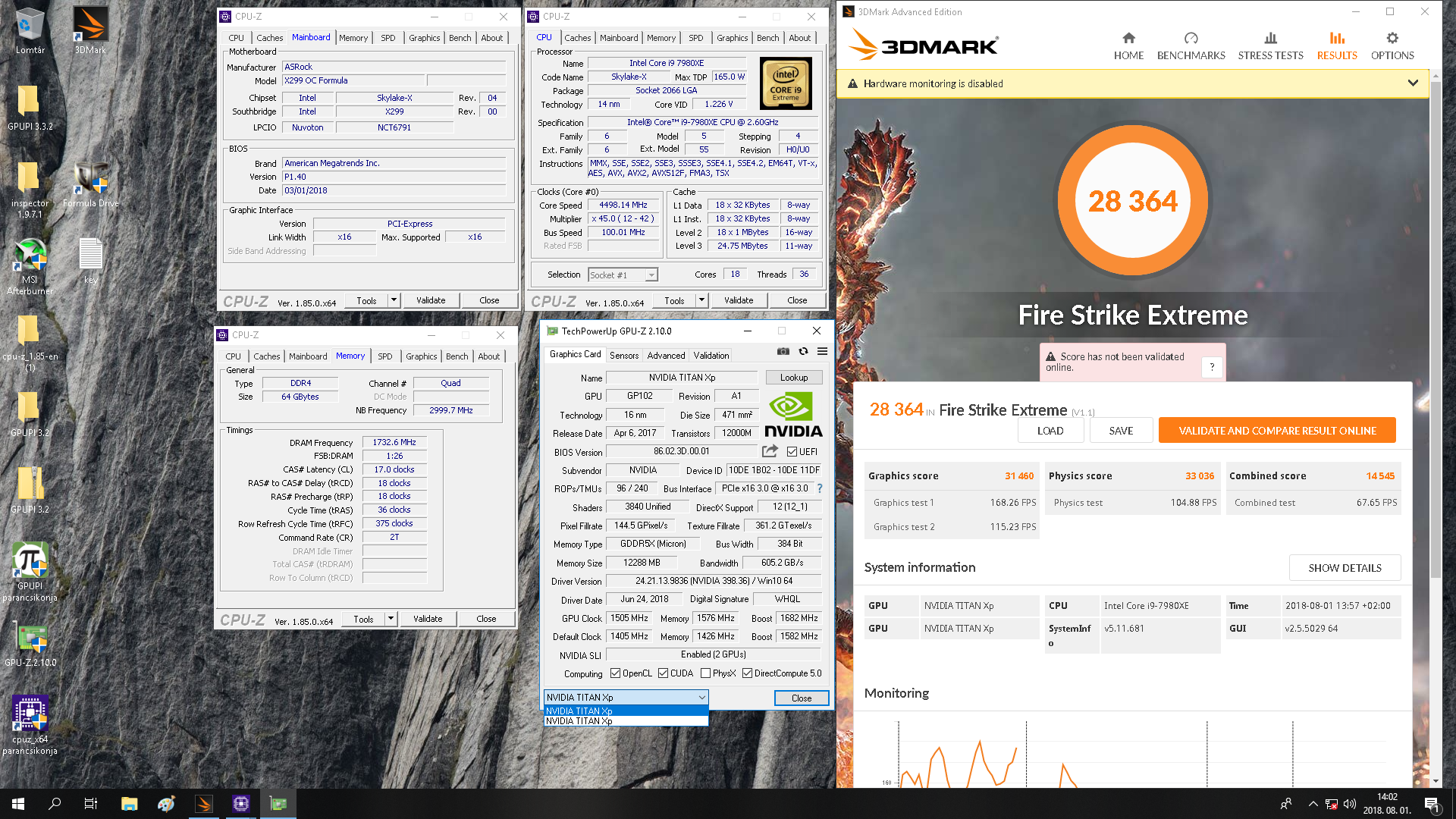Open Lomtár recycle bin on desktop
The height and width of the screenshot is (819, 1456).
(x=30, y=31)
